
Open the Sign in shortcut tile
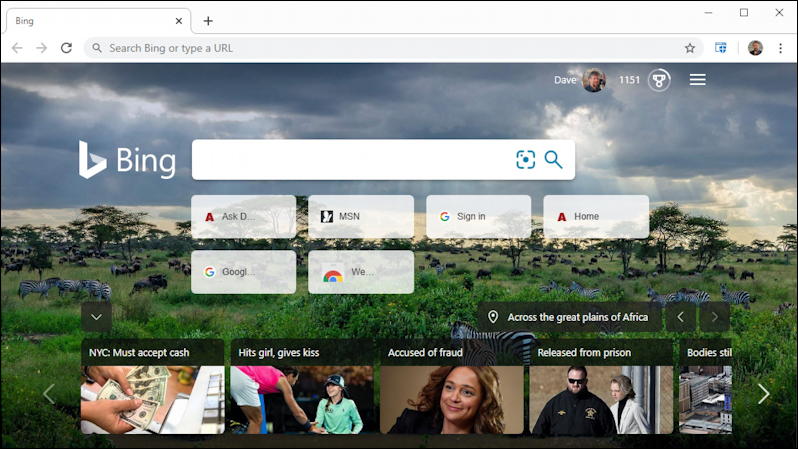point(478,216)
